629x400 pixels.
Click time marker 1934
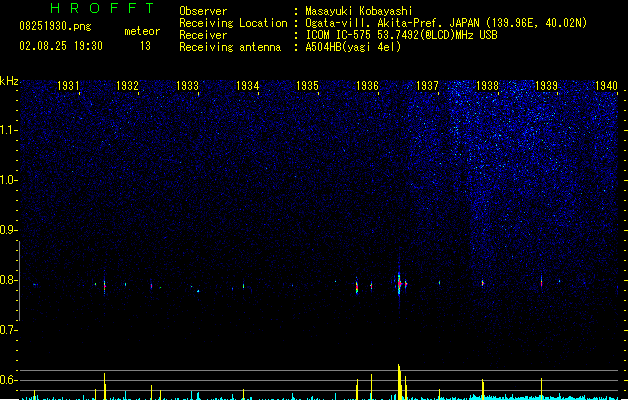[248, 86]
